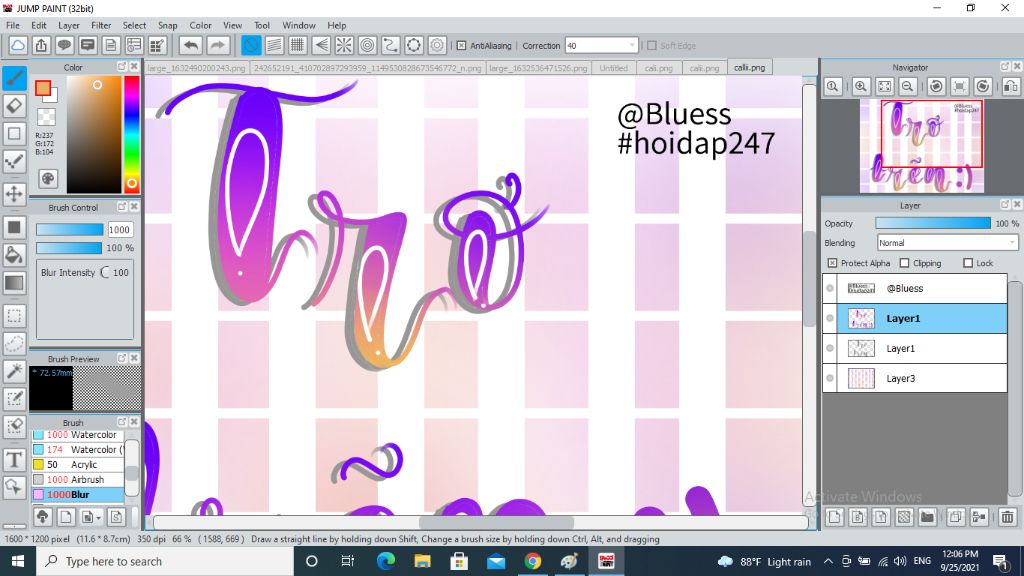Rotate canvas left in Navigator
The width and height of the screenshot is (1024, 576).
pos(936,86)
